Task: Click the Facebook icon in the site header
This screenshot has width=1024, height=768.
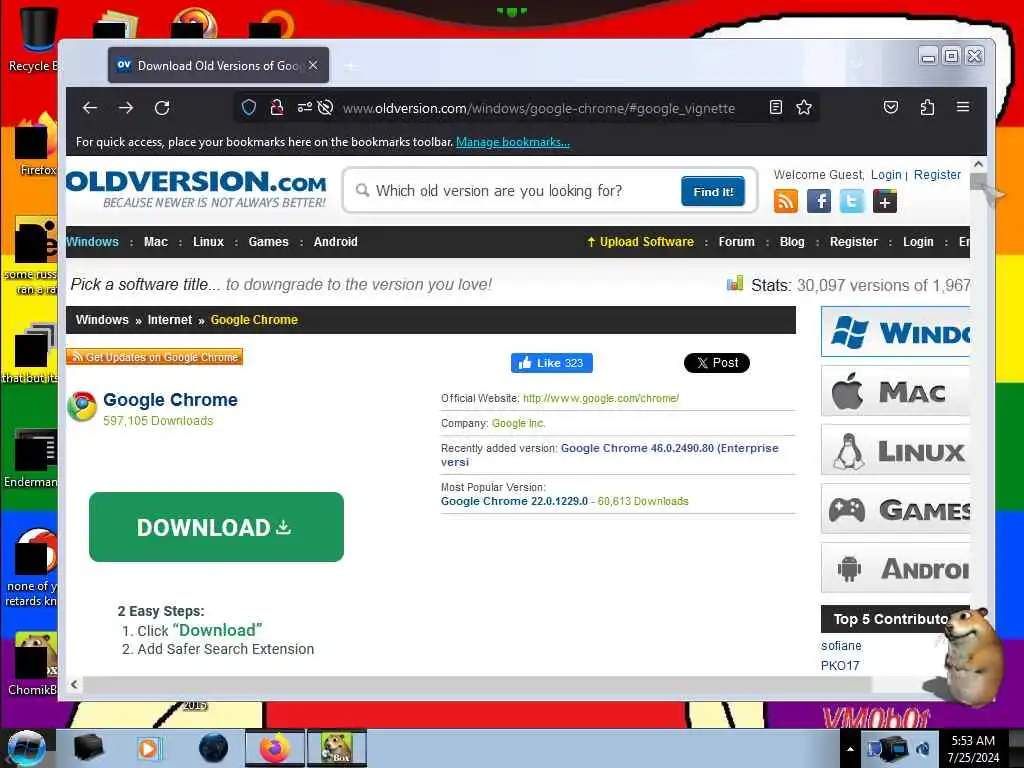Action: (819, 201)
